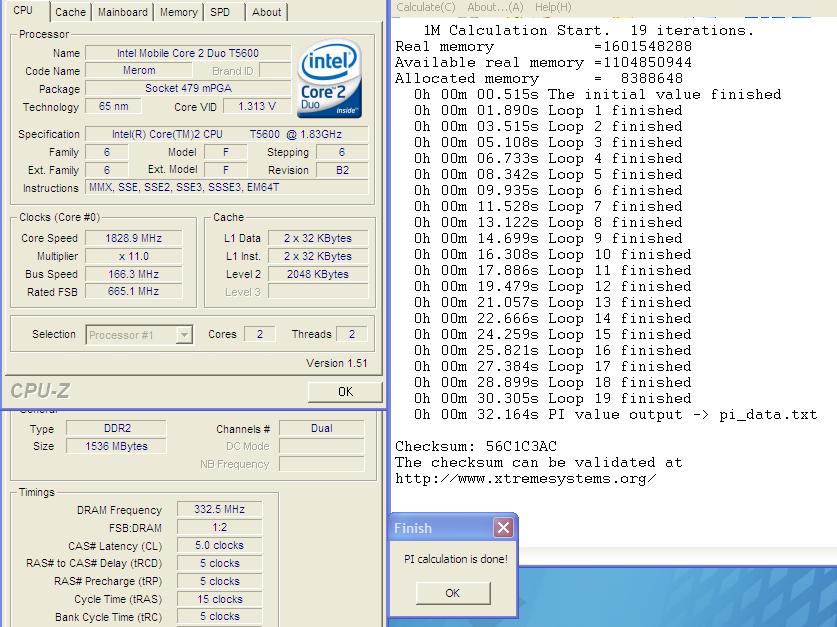Click the 'Version 1.51' label in CPU-Z
The image size is (837, 627).
(337, 363)
